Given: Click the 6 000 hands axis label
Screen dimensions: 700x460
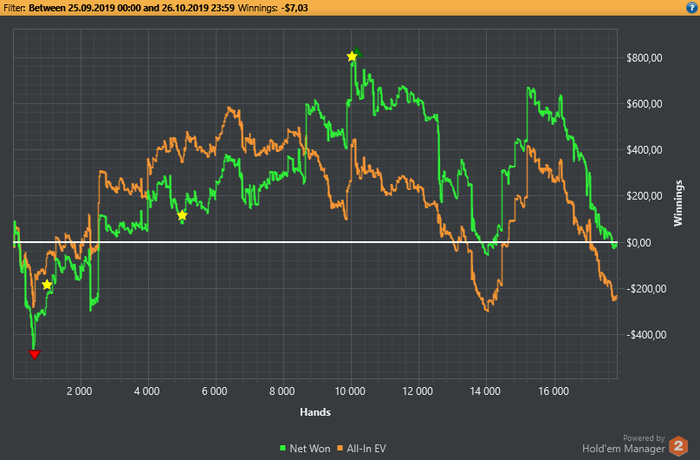Looking at the screenshot, I should pyautogui.click(x=215, y=391).
